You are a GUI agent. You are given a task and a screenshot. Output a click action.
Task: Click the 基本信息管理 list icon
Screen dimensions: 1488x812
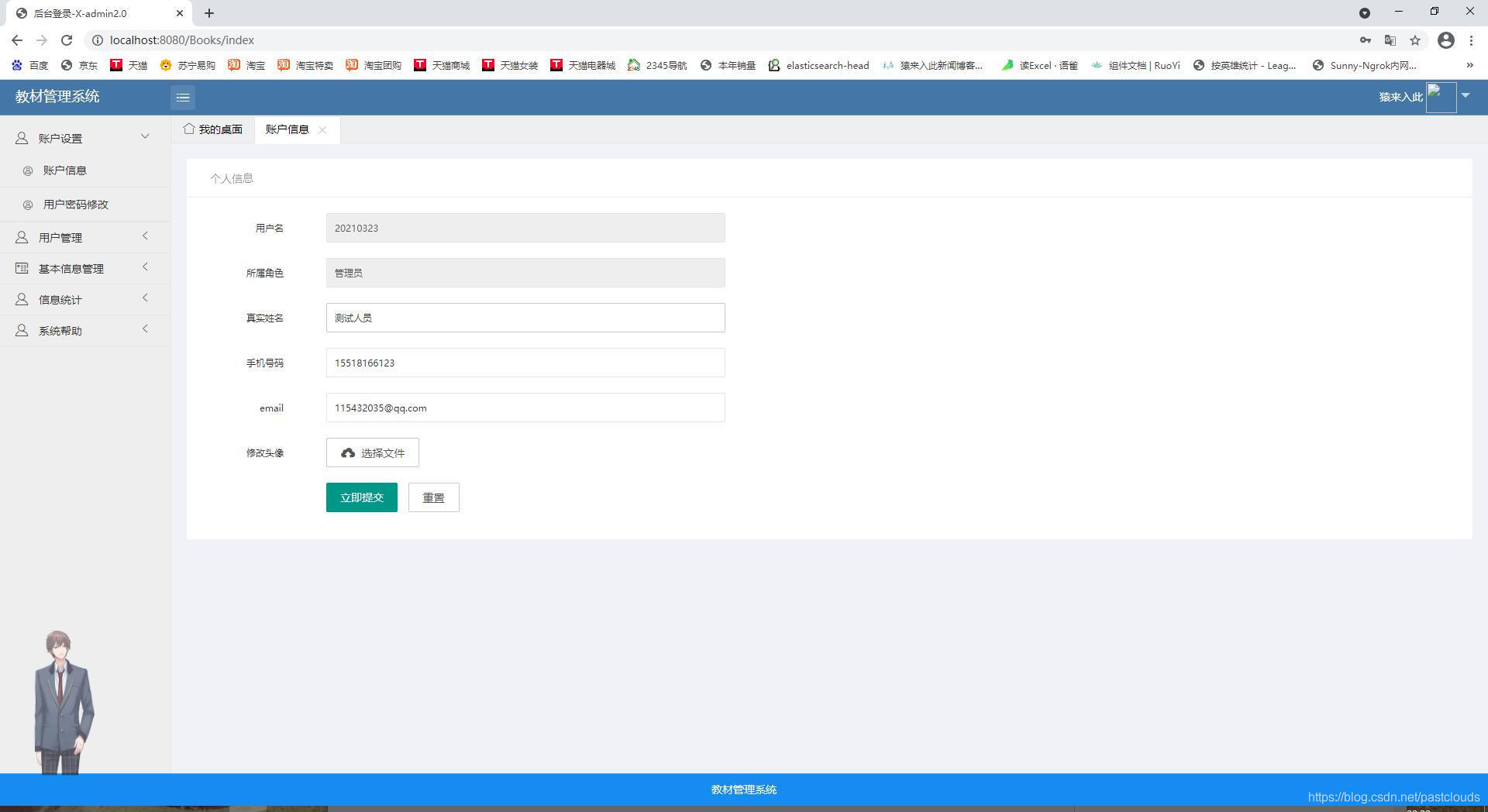pos(22,268)
